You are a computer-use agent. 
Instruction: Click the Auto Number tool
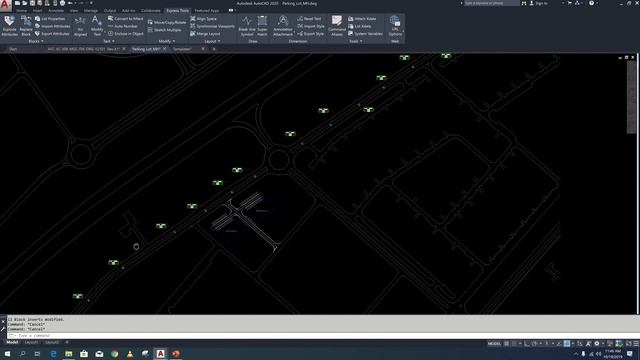click(123, 26)
